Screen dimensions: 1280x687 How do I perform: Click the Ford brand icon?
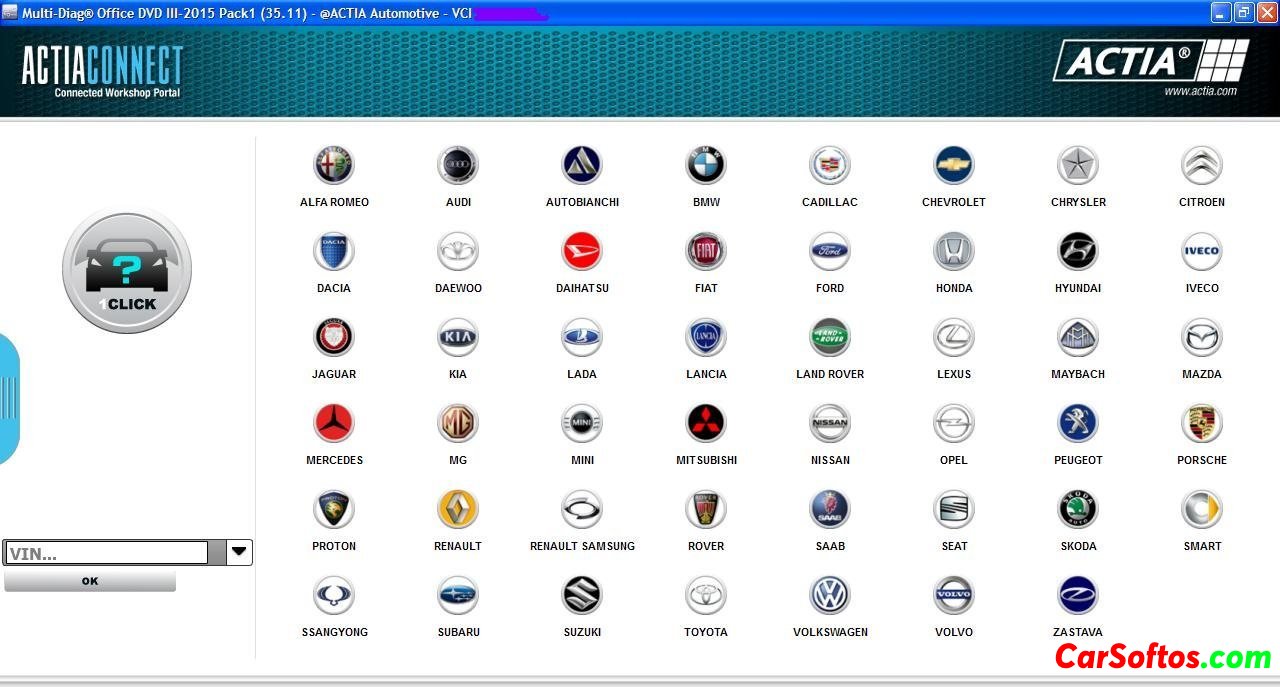(829, 252)
